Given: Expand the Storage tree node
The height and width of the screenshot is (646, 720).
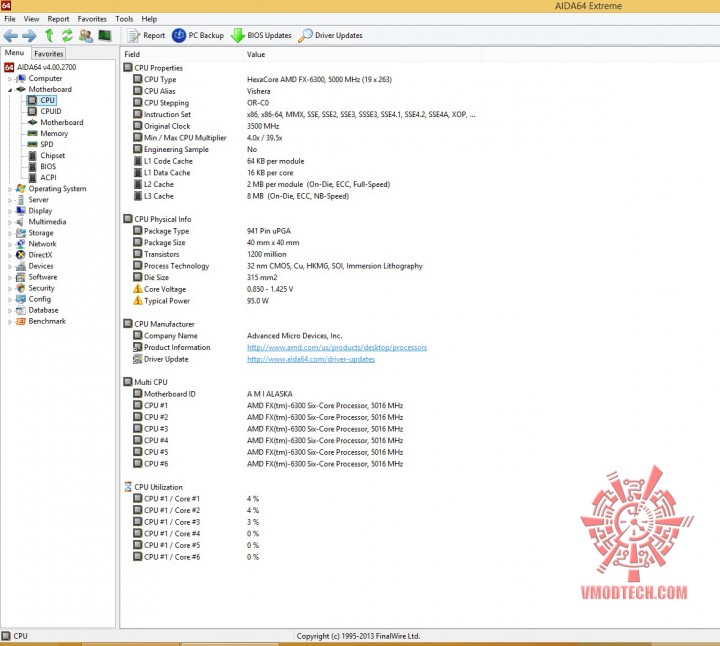Looking at the screenshot, I should 10,233.
